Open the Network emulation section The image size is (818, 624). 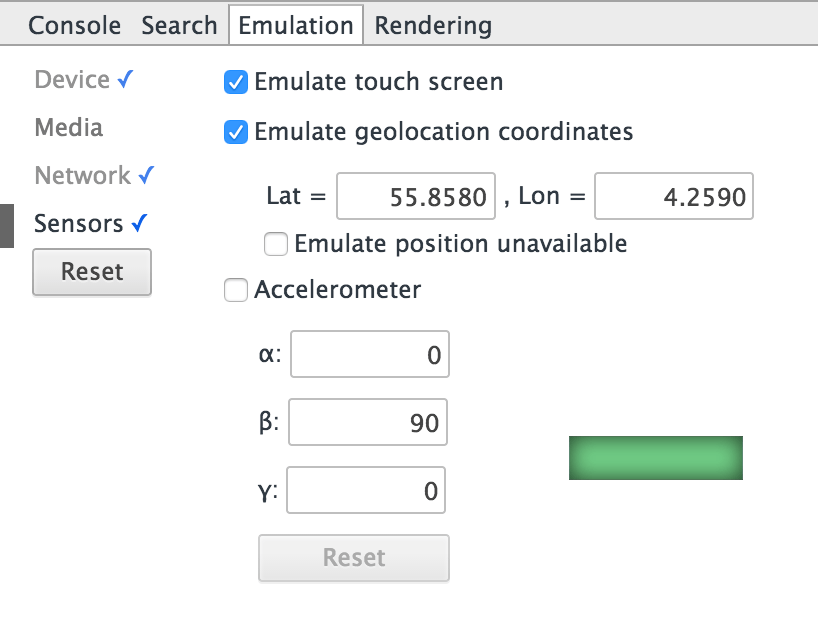point(78,175)
